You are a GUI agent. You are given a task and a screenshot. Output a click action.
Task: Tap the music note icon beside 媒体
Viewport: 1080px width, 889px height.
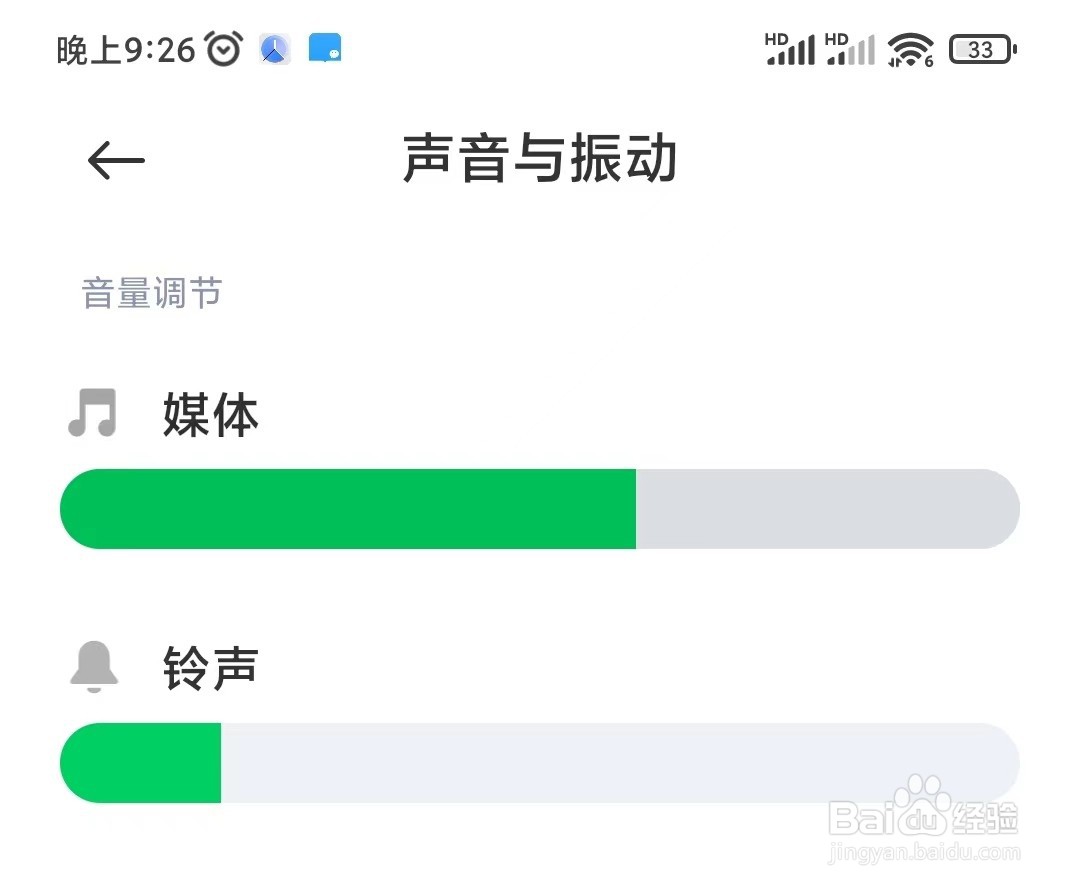[x=94, y=413]
